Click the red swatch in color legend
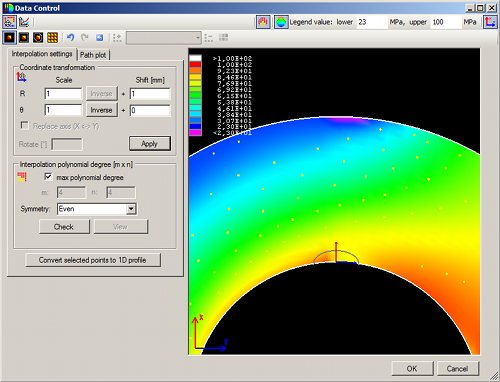Screen dimensions: 500x382 tap(195, 64)
